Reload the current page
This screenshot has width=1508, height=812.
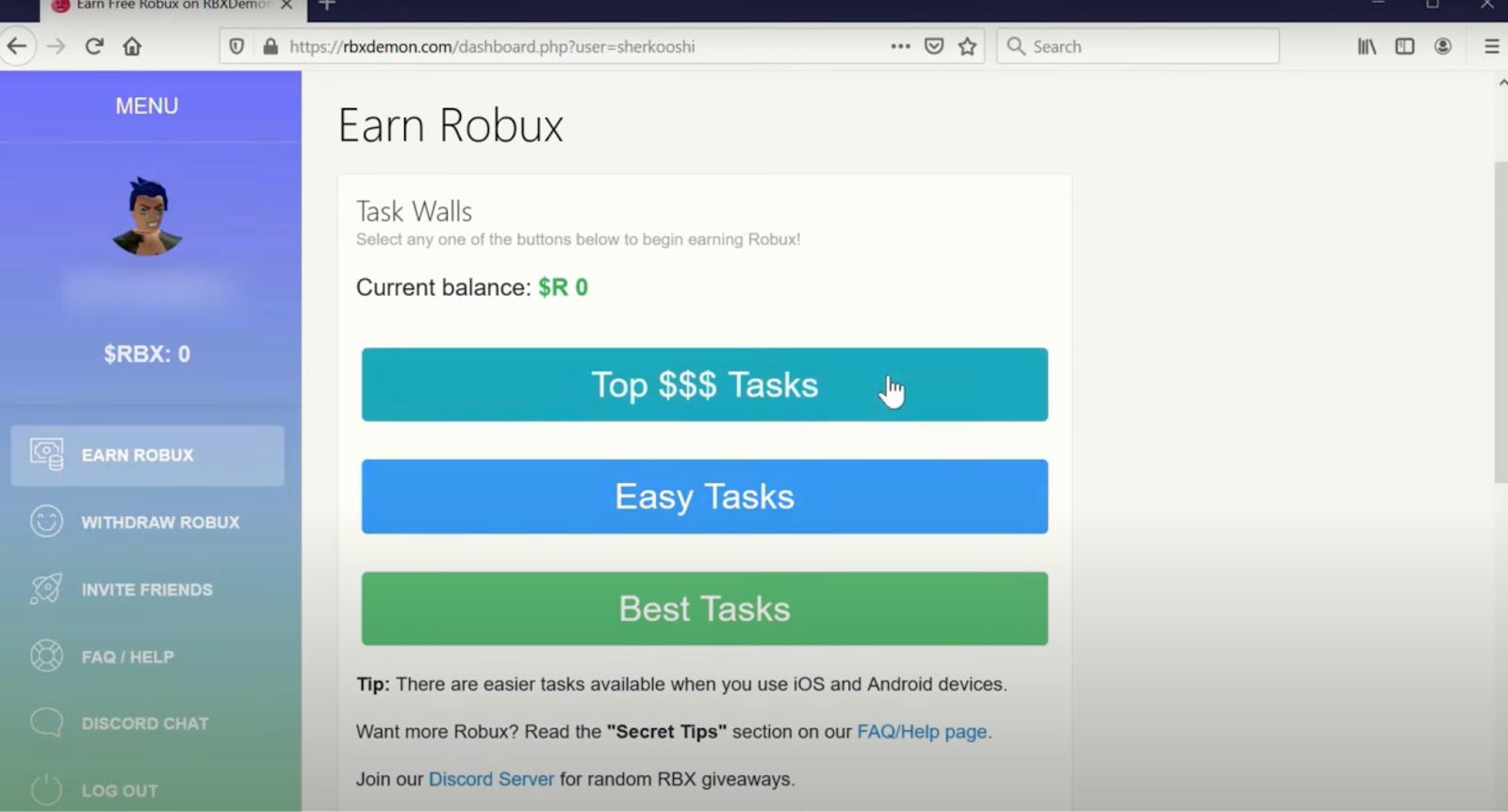coord(94,46)
